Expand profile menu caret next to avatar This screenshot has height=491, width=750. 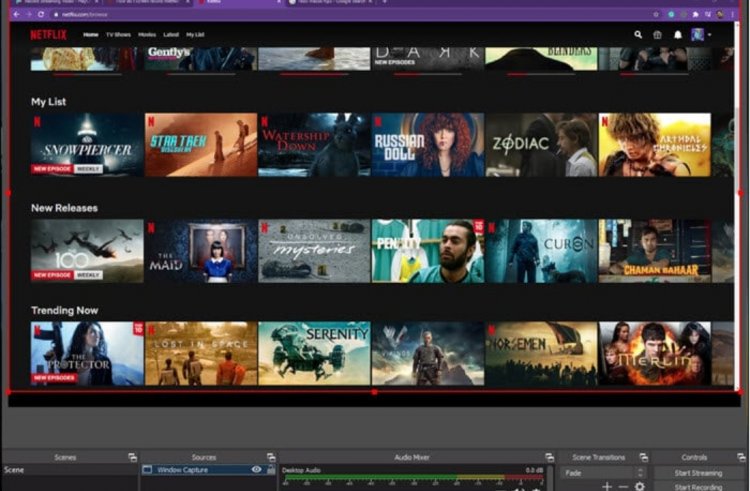709,35
